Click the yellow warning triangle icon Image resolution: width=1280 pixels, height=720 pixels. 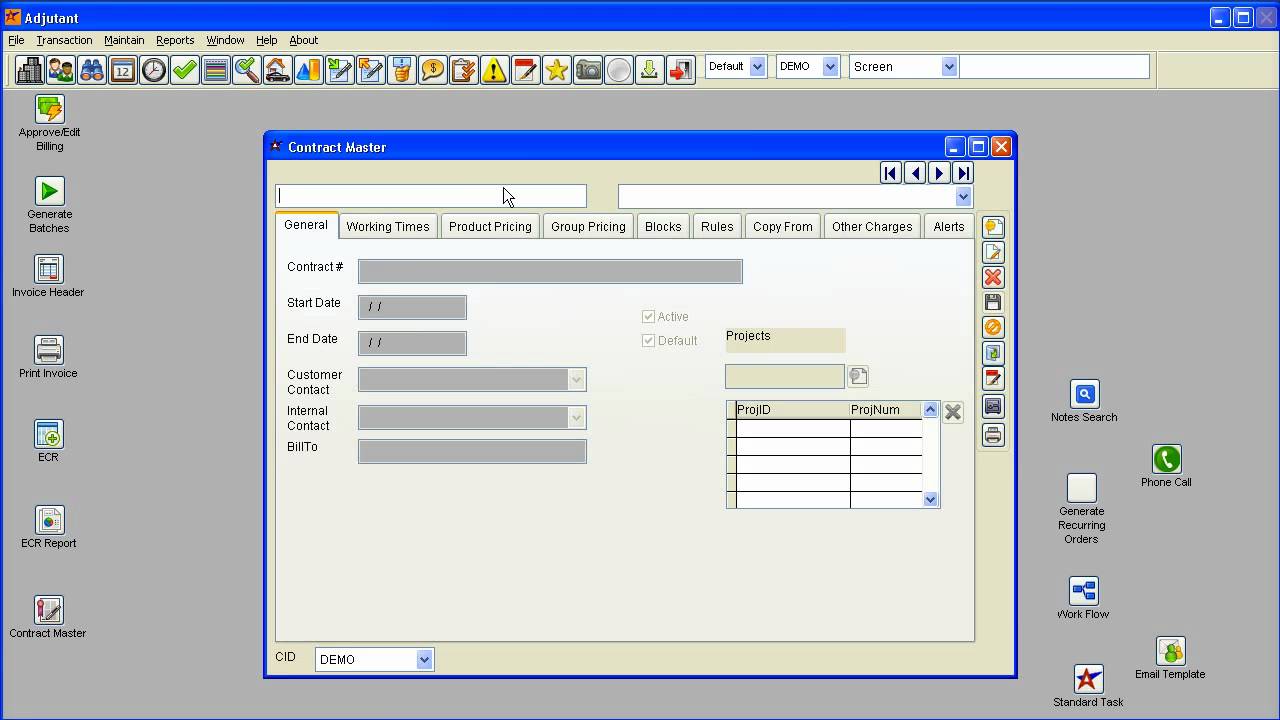coord(495,70)
